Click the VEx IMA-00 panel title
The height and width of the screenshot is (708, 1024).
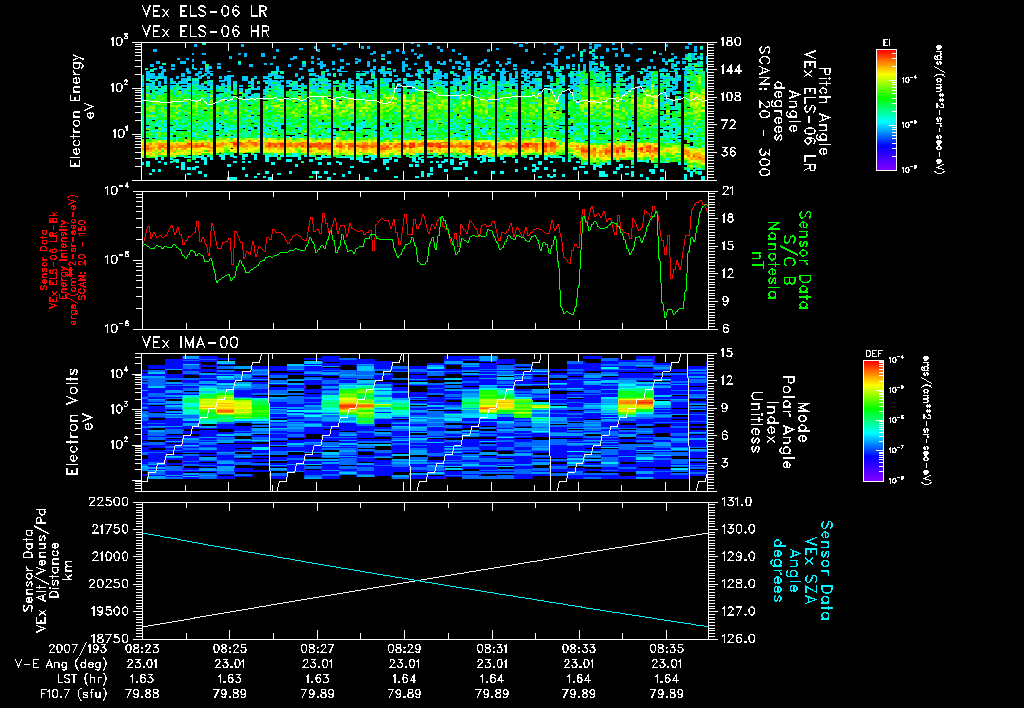[190, 342]
